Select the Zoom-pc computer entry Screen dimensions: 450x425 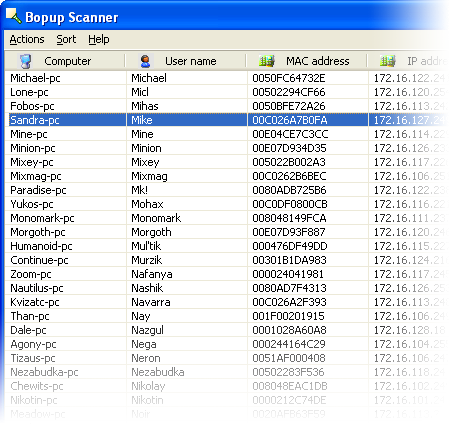coord(31,274)
